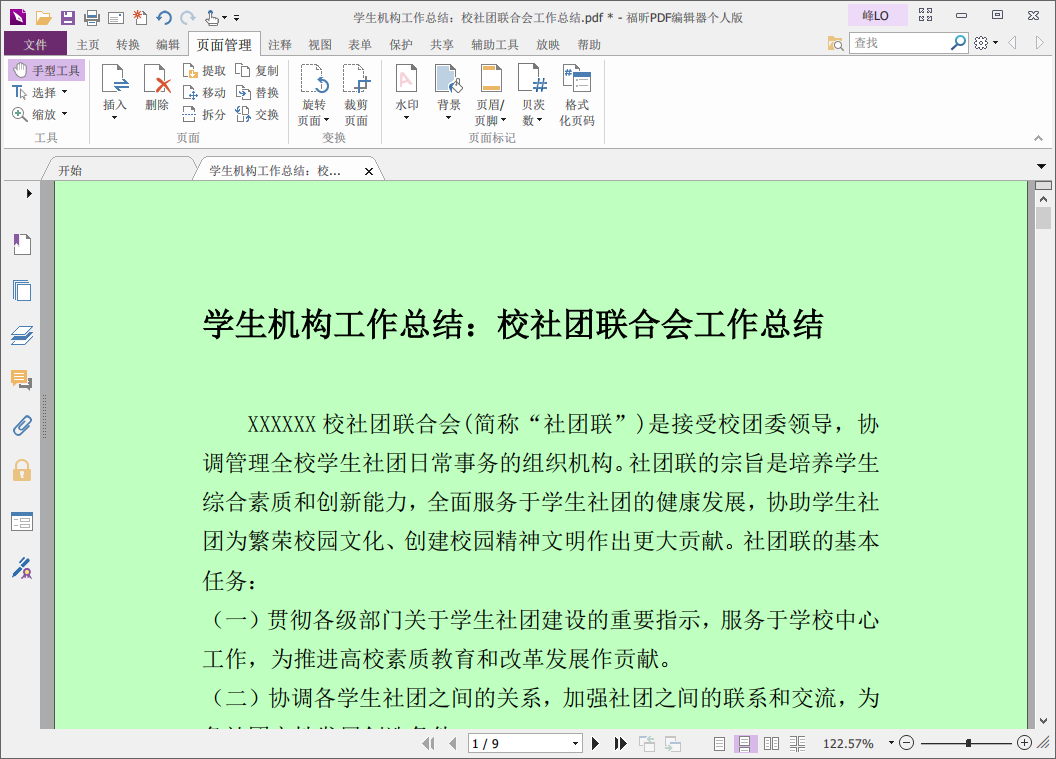The height and width of the screenshot is (759, 1056).
Task: Open the 水印 watermark dropdown
Action: (x=406, y=93)
